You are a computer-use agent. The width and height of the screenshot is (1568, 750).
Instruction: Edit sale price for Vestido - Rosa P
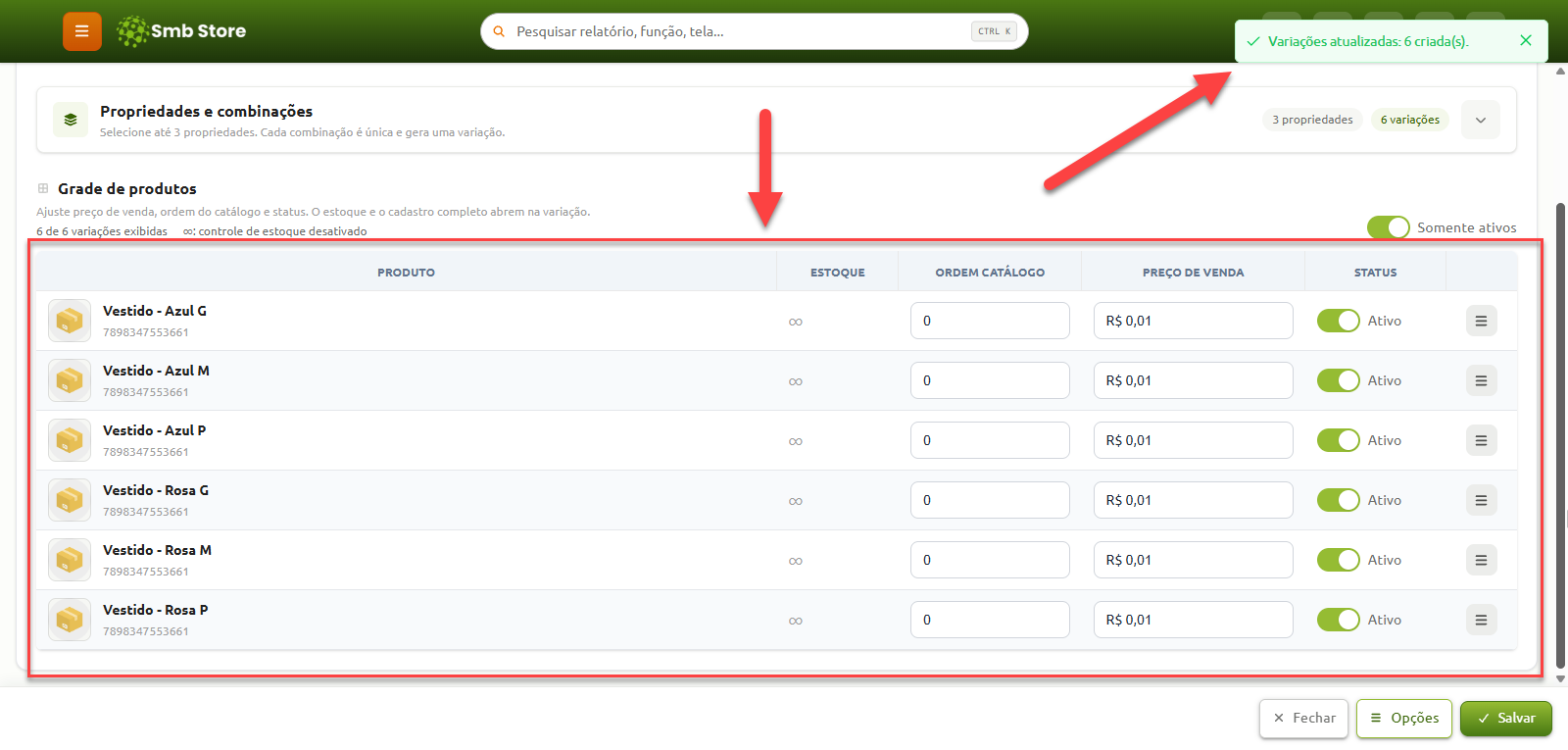click(x=1193, y=620)
